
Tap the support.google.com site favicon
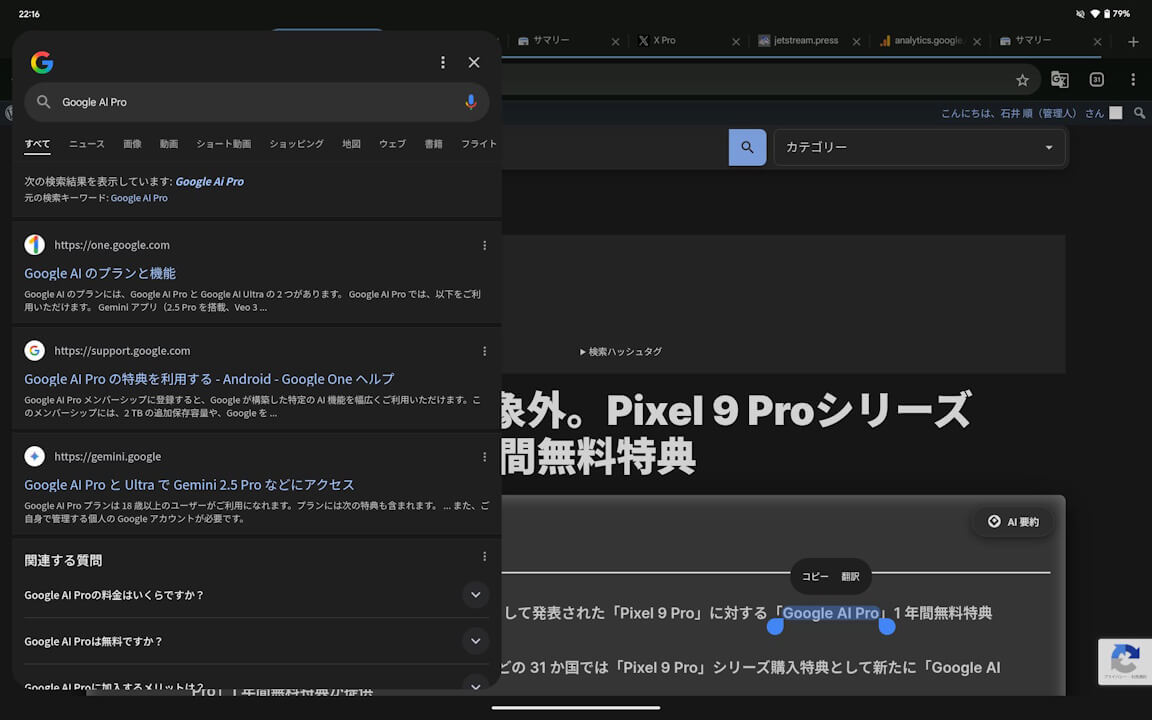(x=35, y=350)
